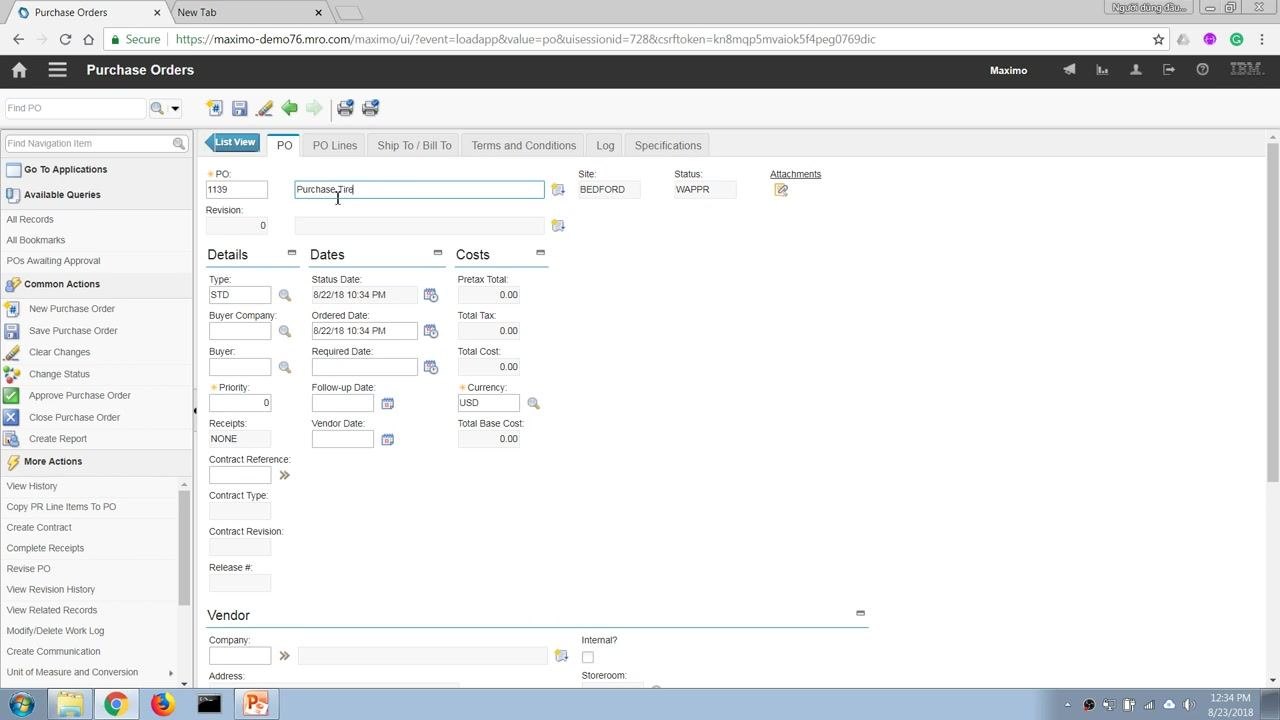Click the Sign Out icon

1168,70
